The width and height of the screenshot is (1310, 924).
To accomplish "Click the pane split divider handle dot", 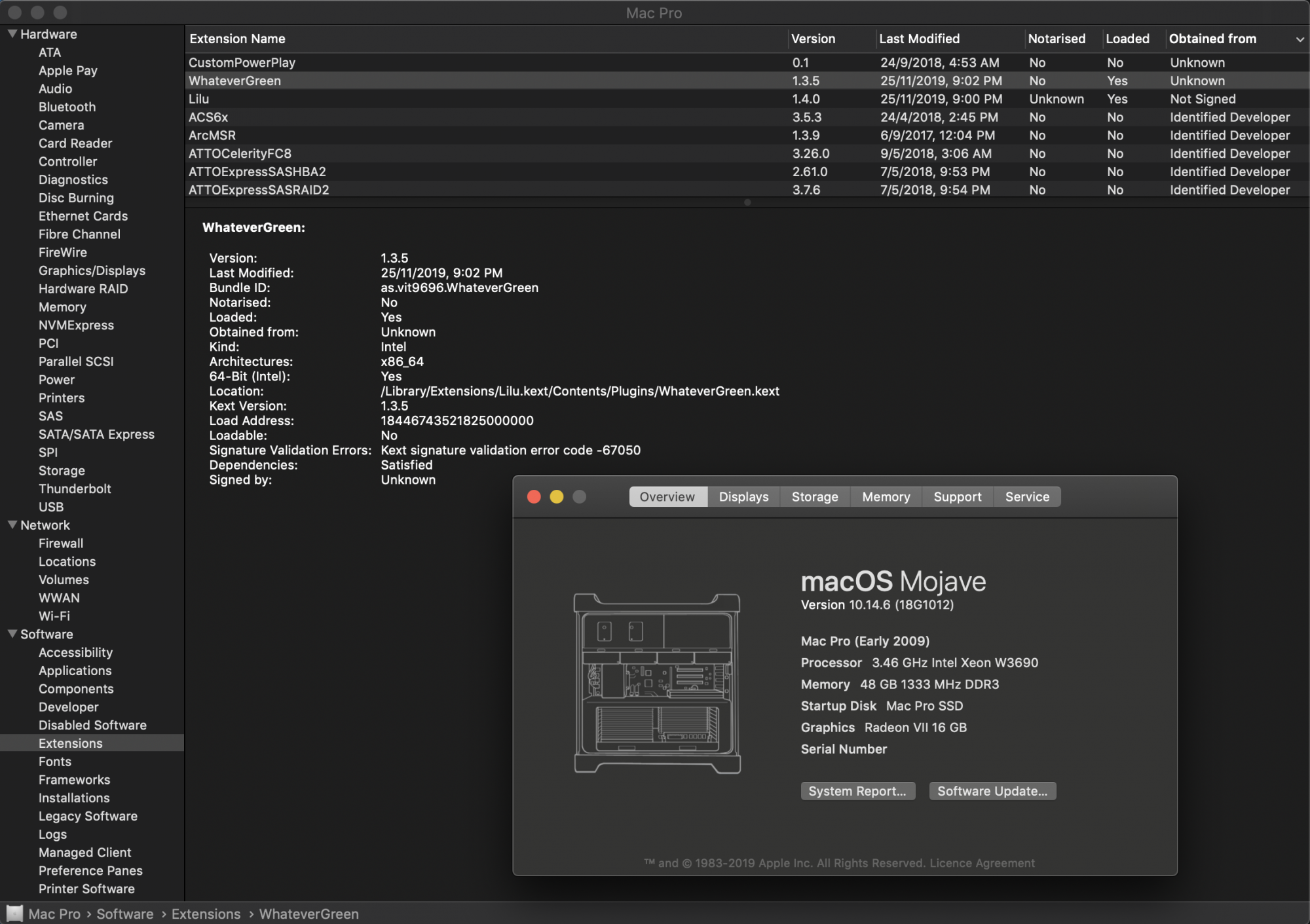I will click(747, 202).
